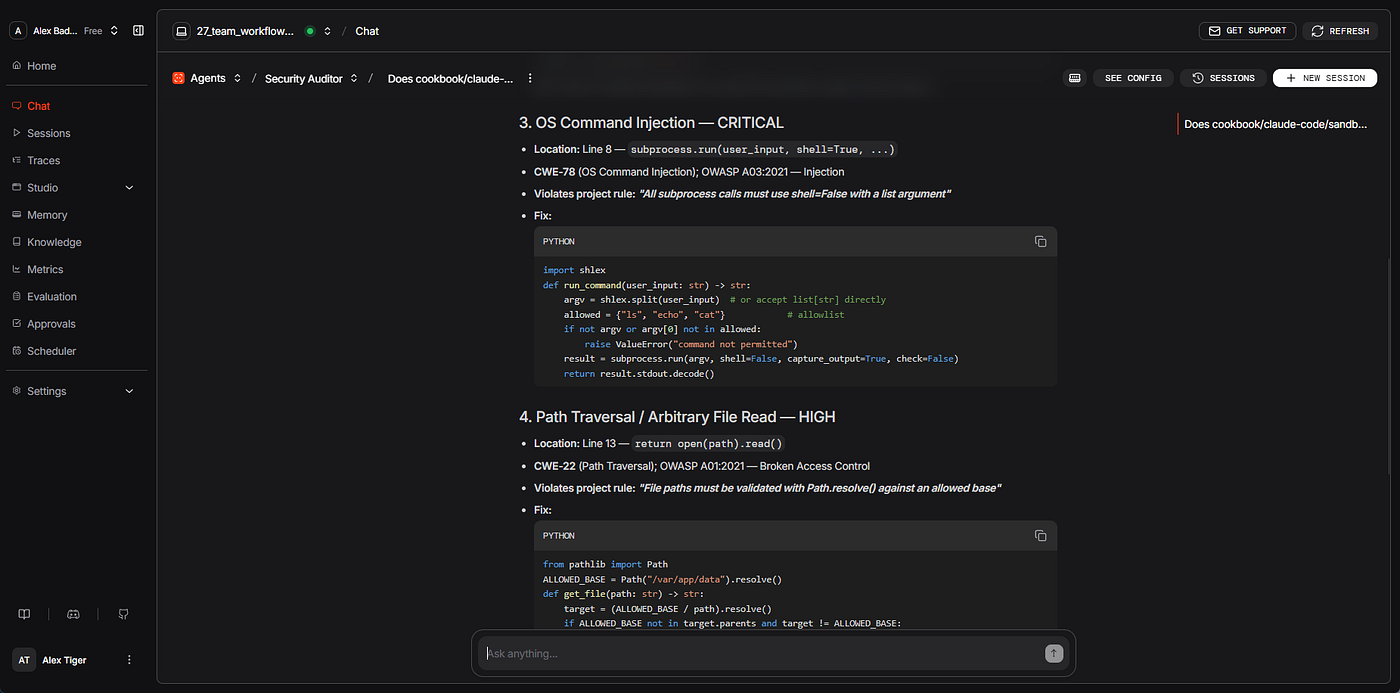The width and height of the screenshot is (1400, 693).
Task: Copy the get_file Python code block
Action: [x=1040, y=536]
